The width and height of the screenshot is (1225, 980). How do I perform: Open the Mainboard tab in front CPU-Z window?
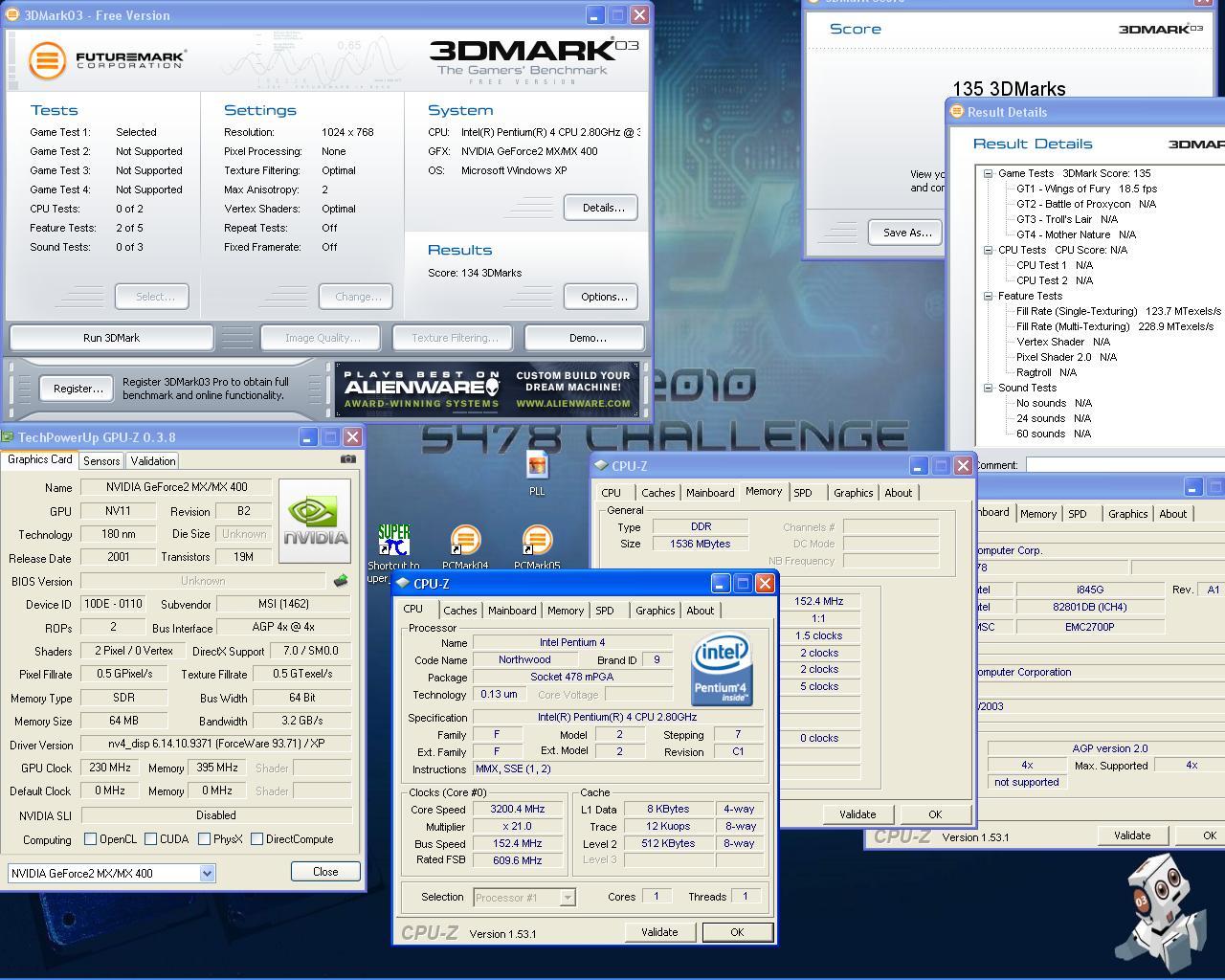512,611
